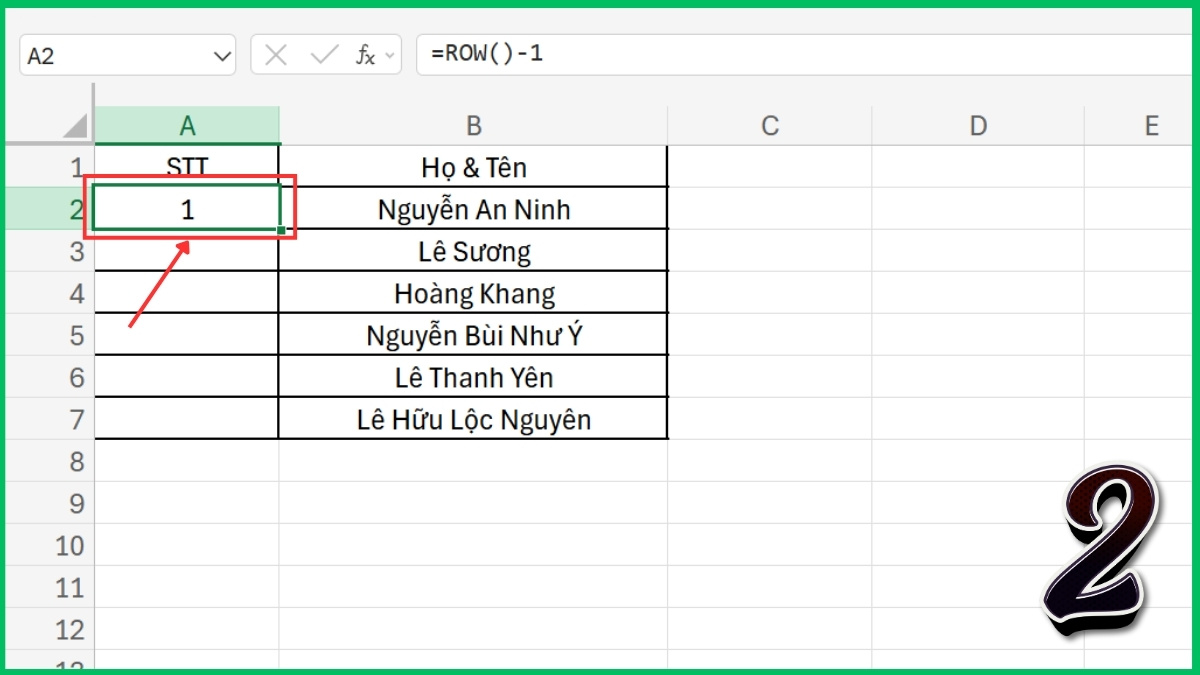Click cell C1 next to Họ & Tên
This screenshot has height=675, width=1200.
[x=770, y=167]
